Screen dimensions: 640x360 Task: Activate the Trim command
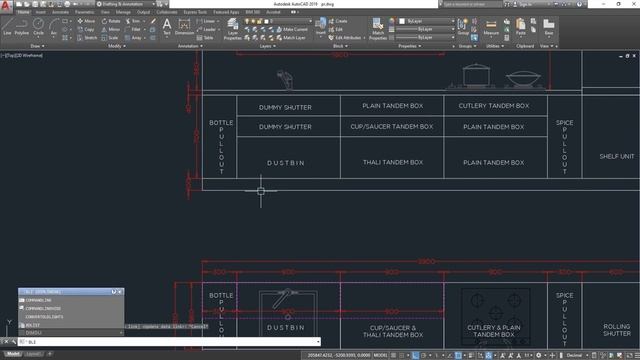[x=133, y=21]
